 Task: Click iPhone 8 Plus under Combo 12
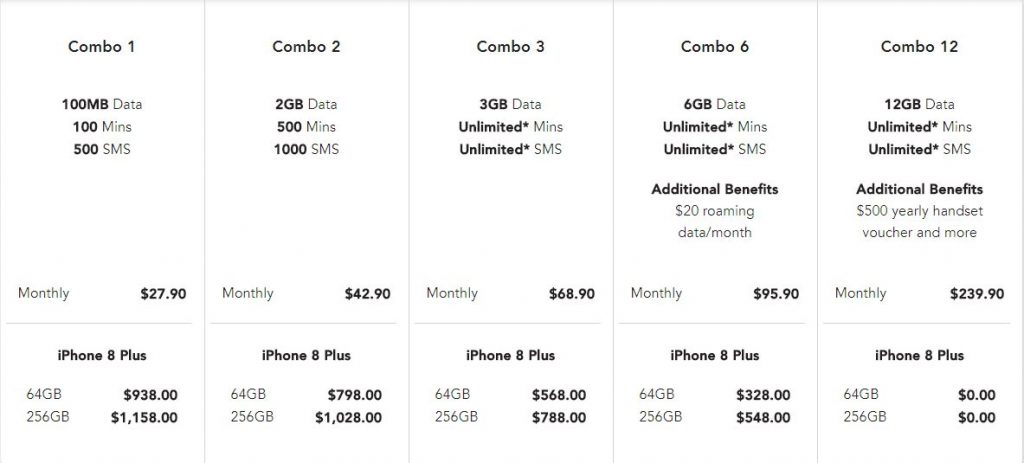click(919, 356)
